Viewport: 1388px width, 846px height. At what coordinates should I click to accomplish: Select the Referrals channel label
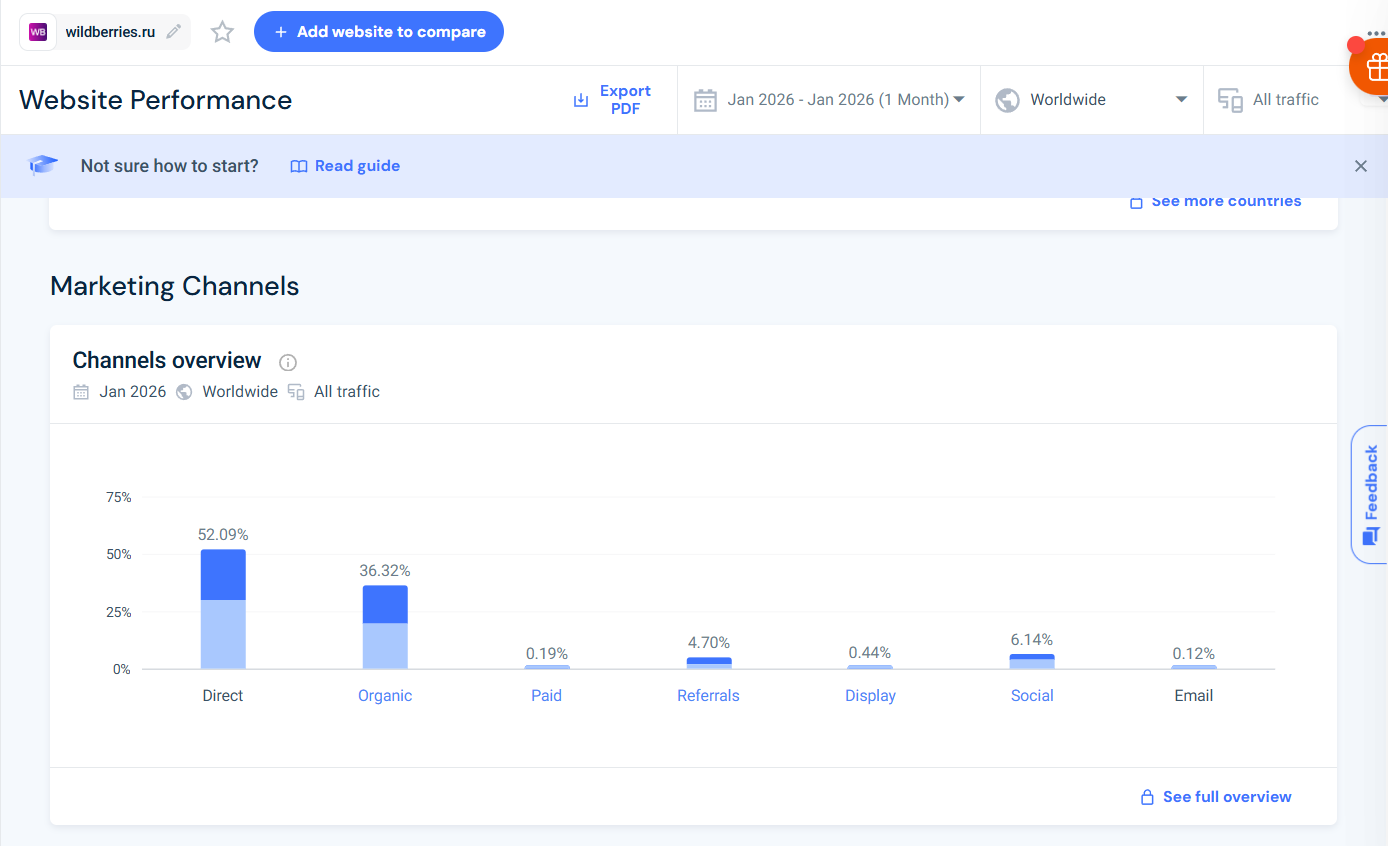pyautogui.click(x=708, y=696)
